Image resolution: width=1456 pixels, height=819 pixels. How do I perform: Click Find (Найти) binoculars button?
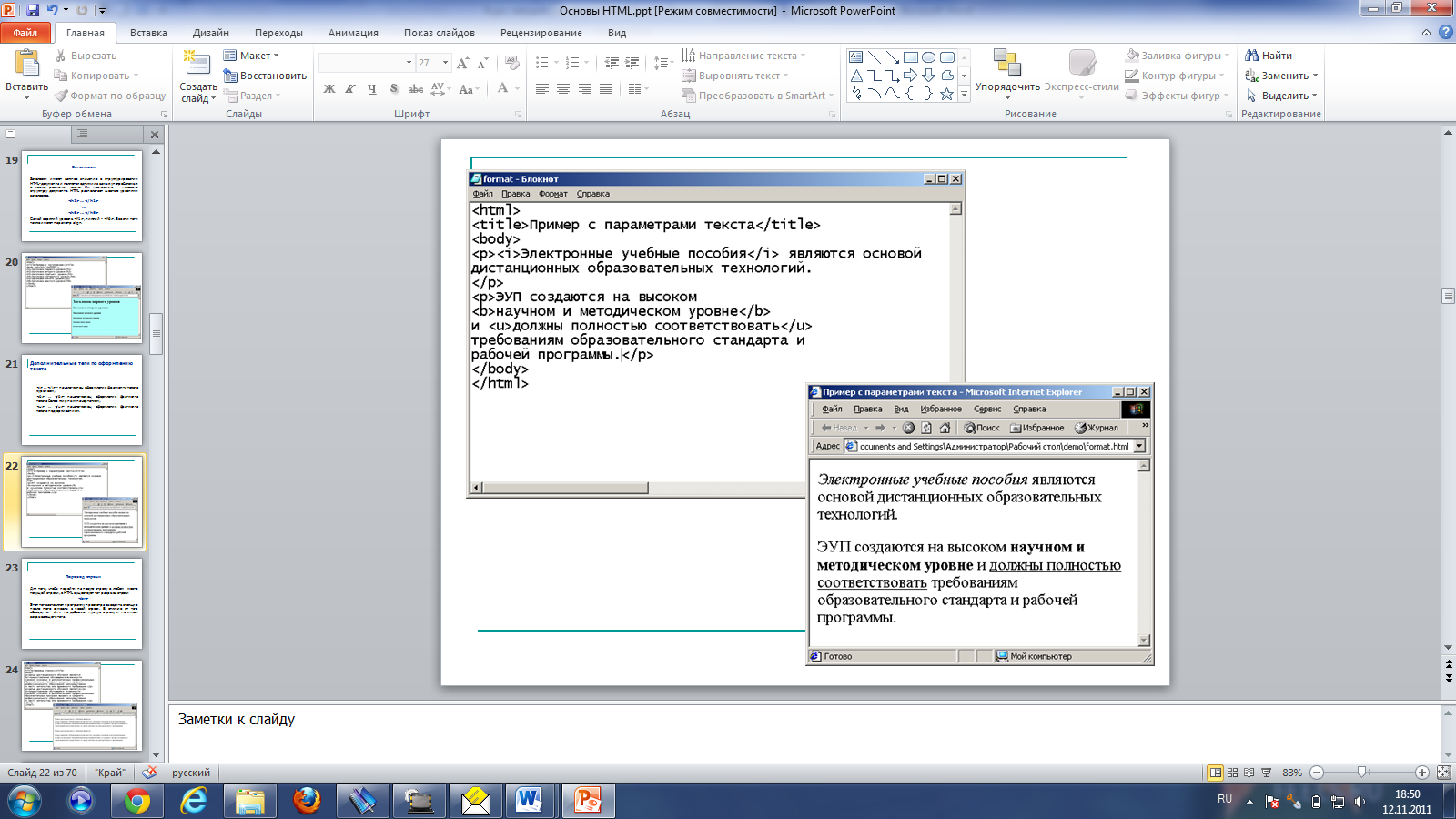1269,56
